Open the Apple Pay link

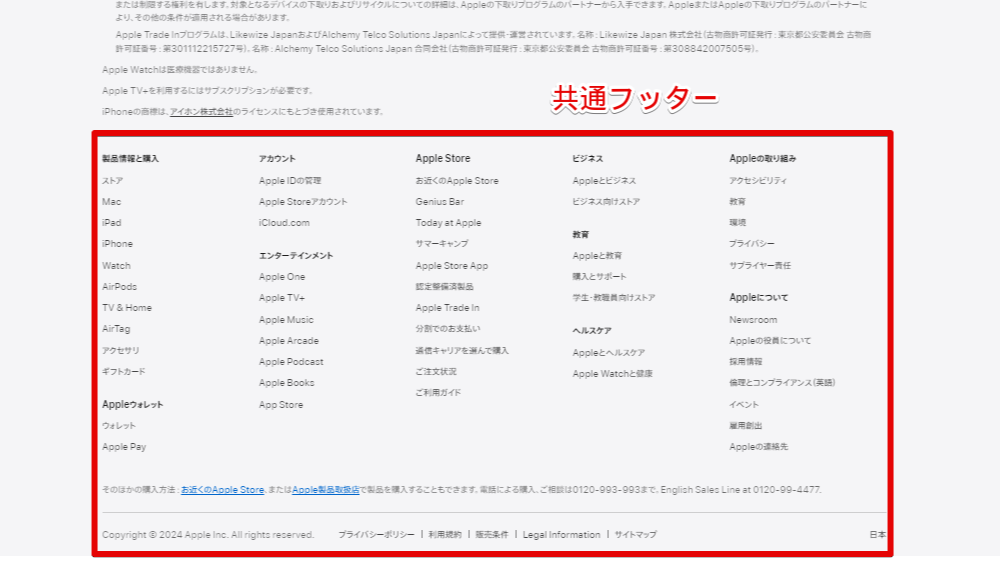(x=124, y=447)
